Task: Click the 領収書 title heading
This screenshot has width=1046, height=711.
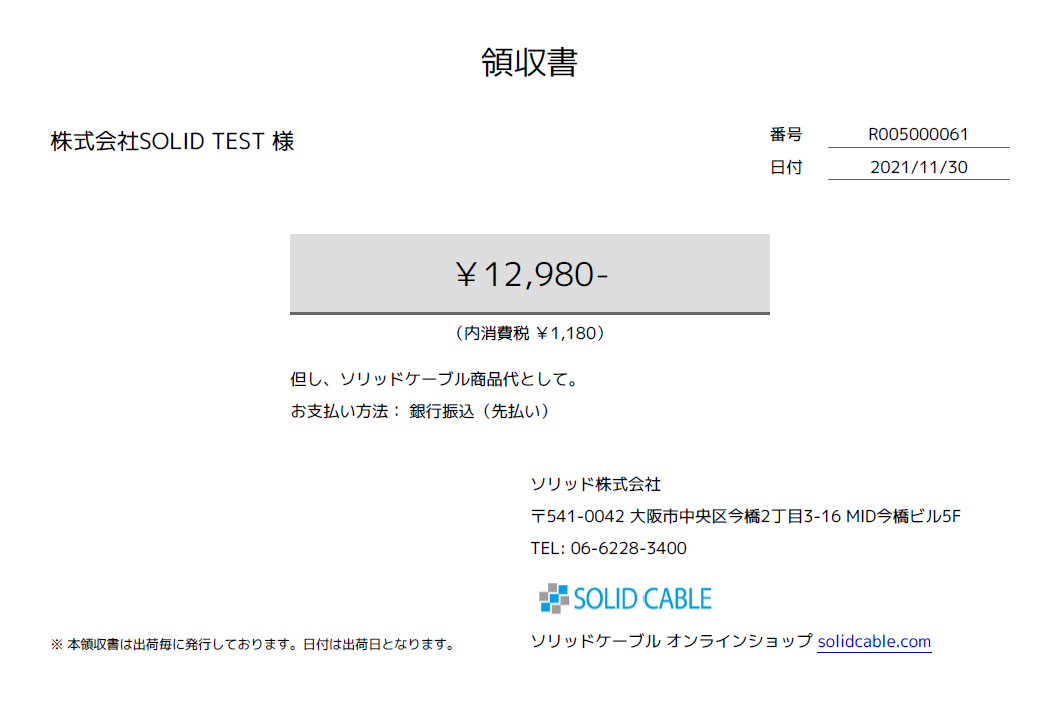Action: [x=530, y=62]
